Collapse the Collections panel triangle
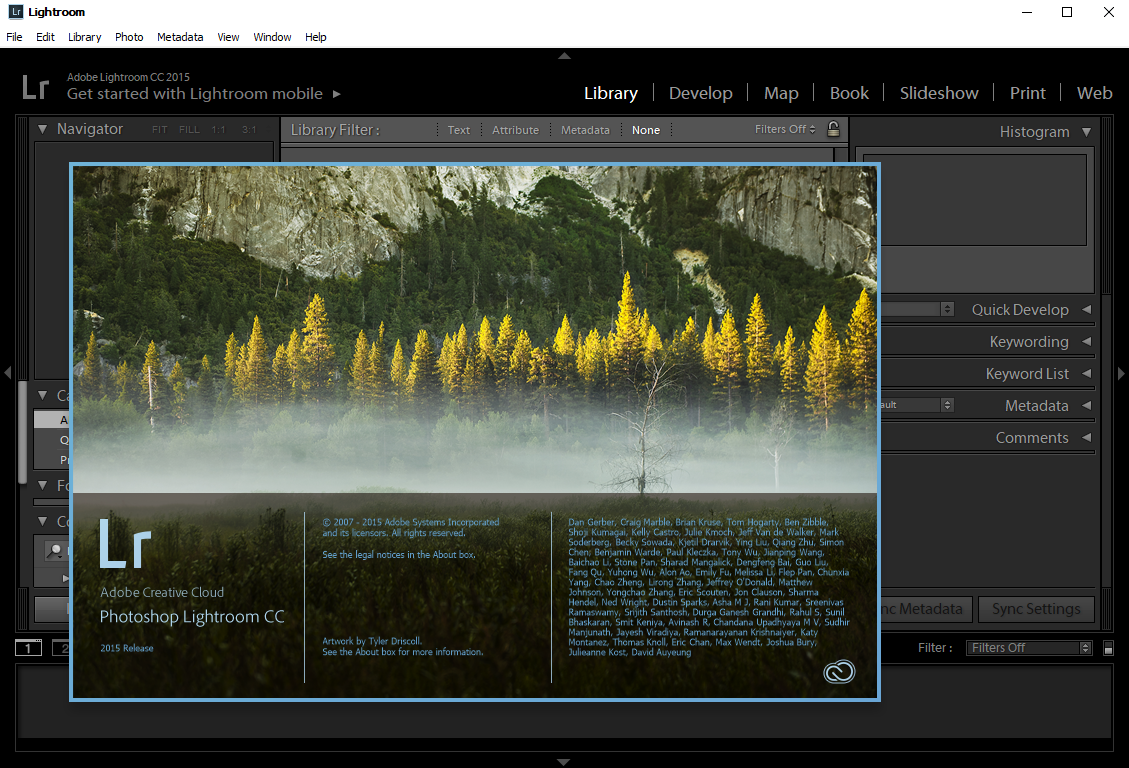This screenshot has height=768, width=1129. tap(42, 520)
